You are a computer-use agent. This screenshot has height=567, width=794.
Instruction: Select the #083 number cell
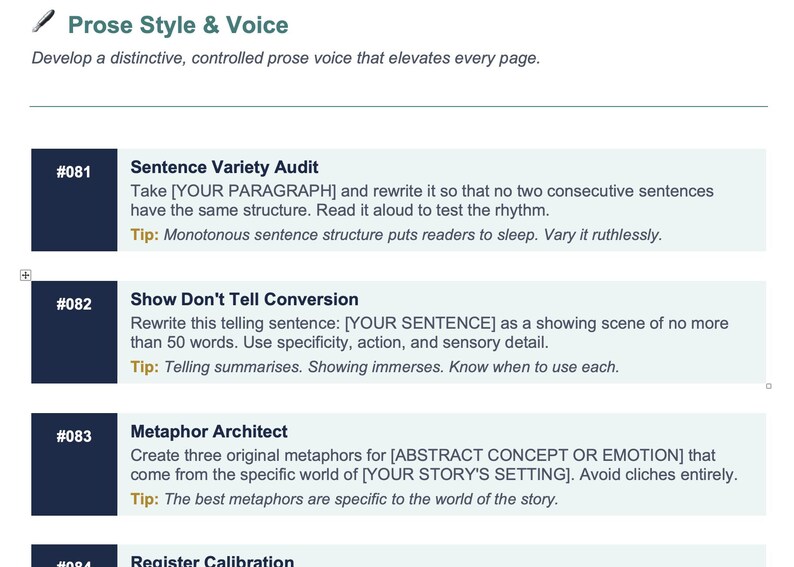(74, 464)
